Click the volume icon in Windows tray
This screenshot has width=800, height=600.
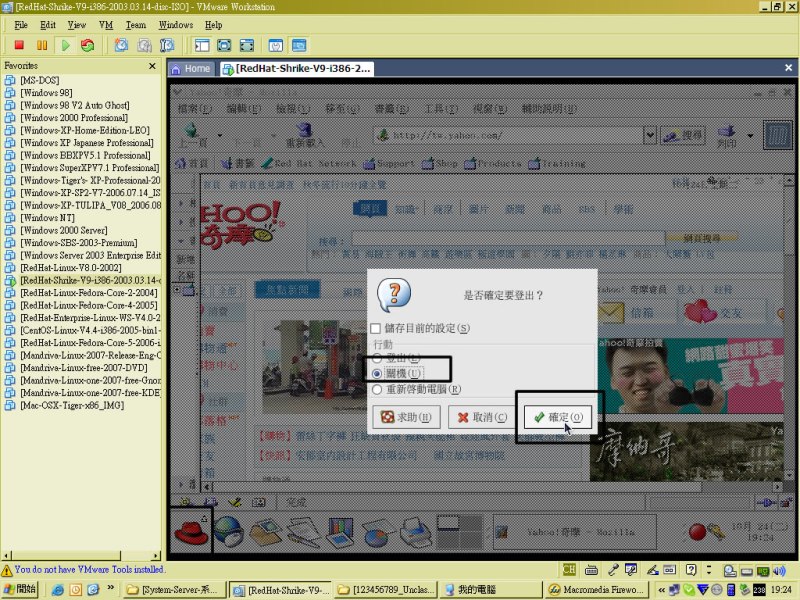(x=779, y=571)
